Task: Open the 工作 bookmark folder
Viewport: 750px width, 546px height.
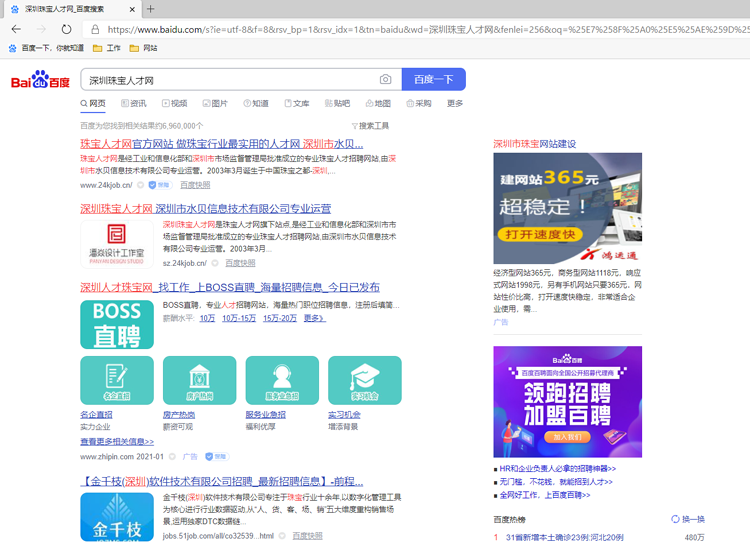Action: tap(107, 48)
